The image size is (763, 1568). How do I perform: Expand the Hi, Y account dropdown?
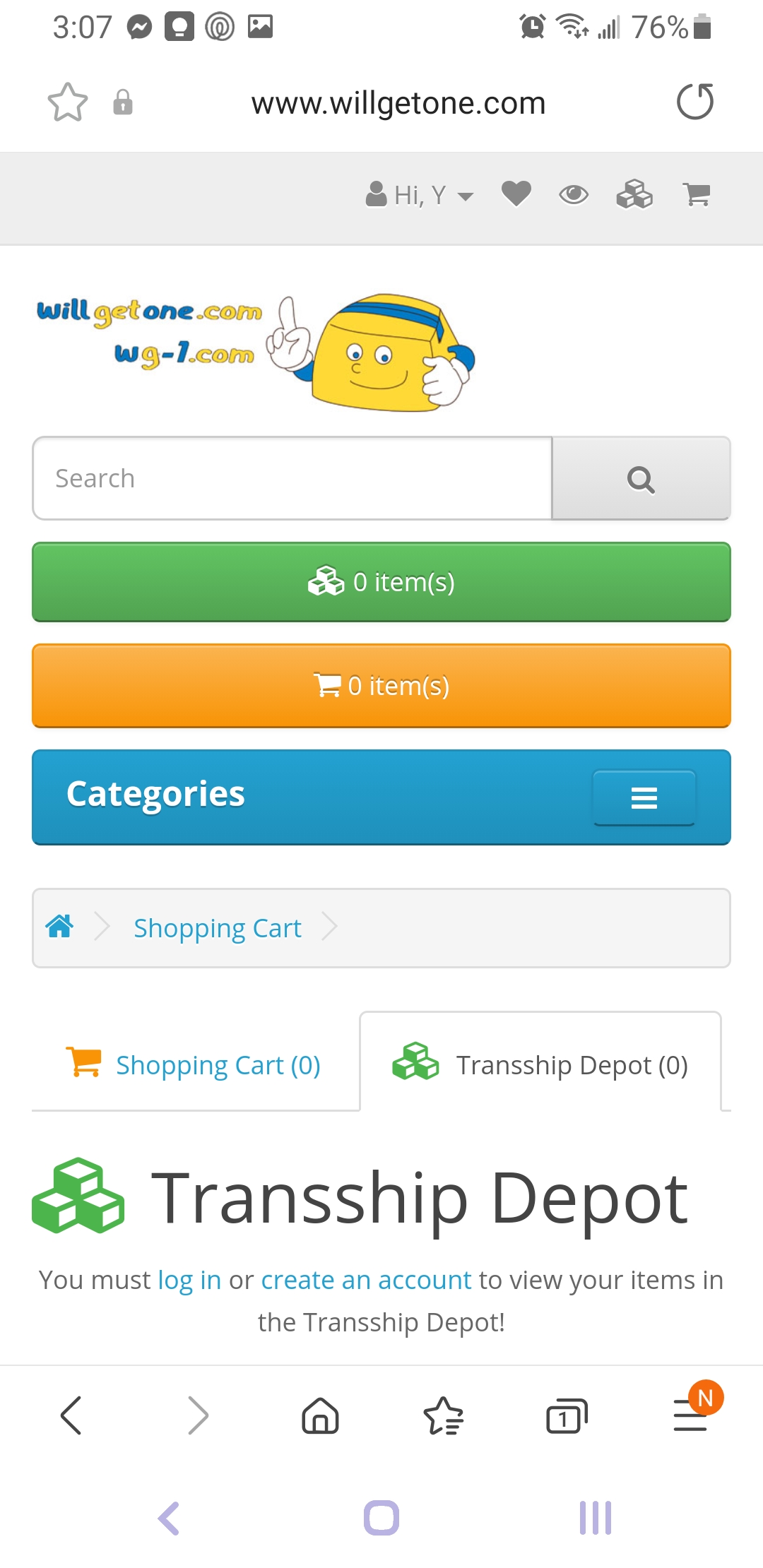420,195
